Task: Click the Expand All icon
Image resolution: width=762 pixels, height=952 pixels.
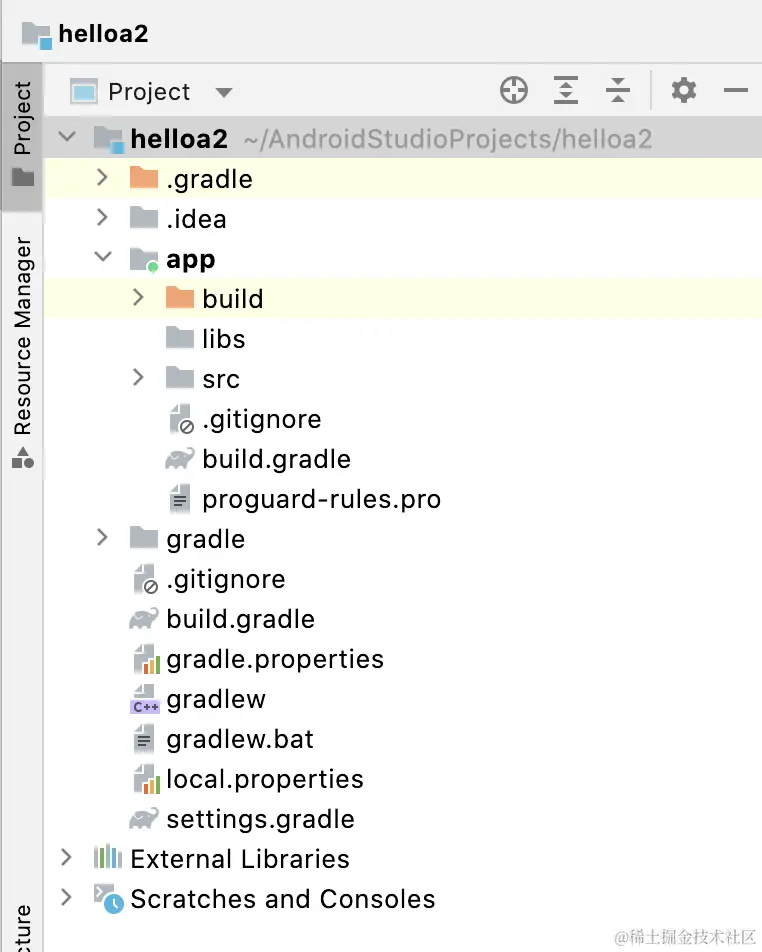Action: (566, 92)
